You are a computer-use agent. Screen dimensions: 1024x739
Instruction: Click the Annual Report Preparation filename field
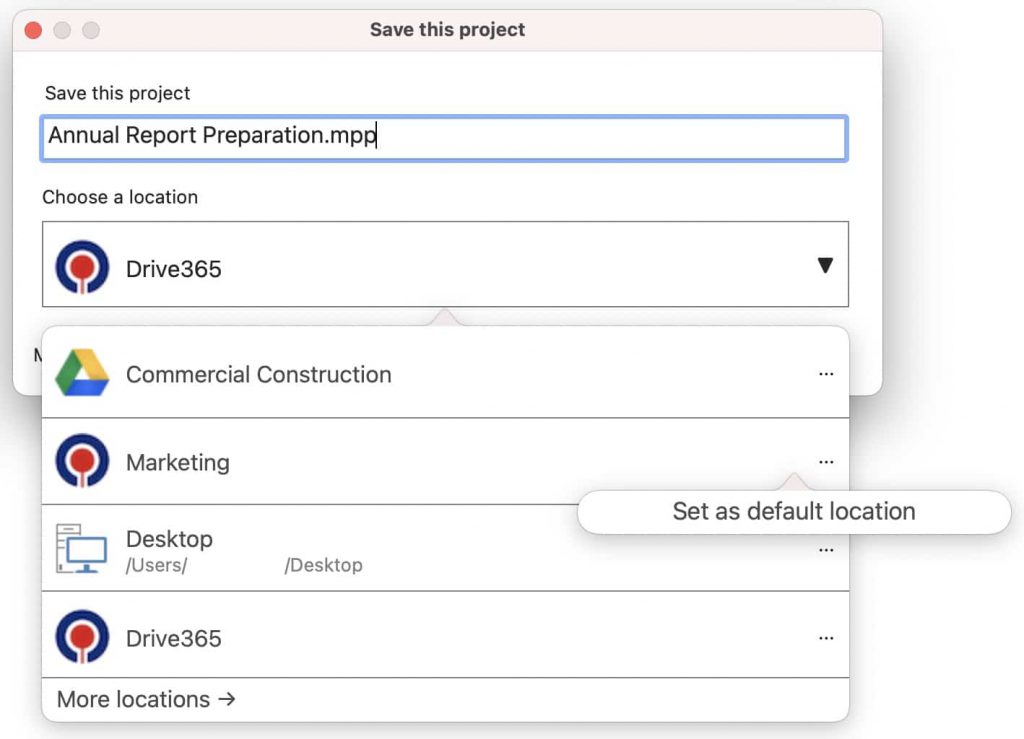click(444, 138)
